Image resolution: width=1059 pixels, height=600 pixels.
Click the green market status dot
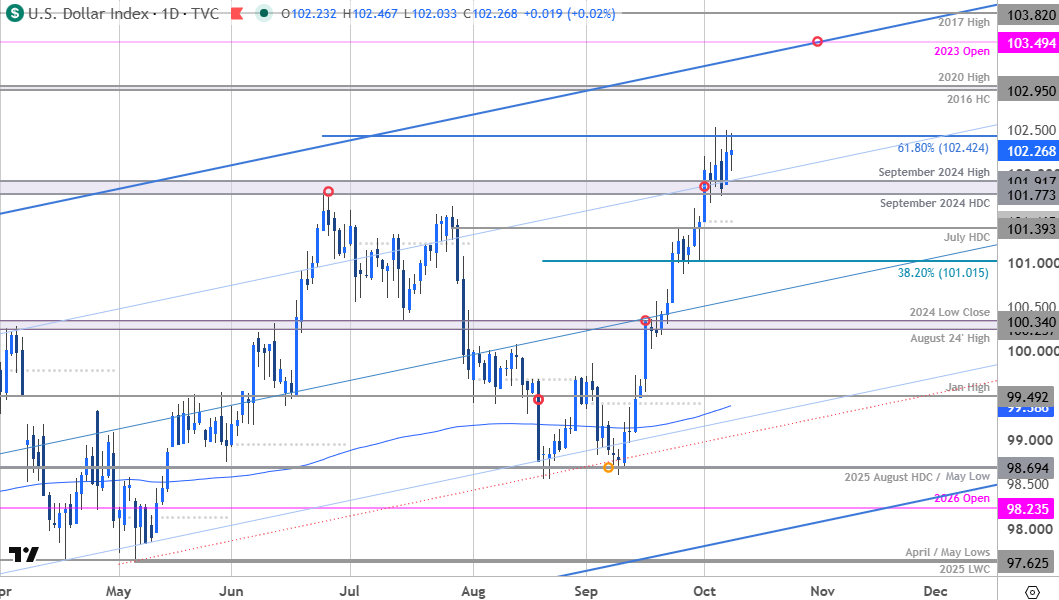pos(264,13)
